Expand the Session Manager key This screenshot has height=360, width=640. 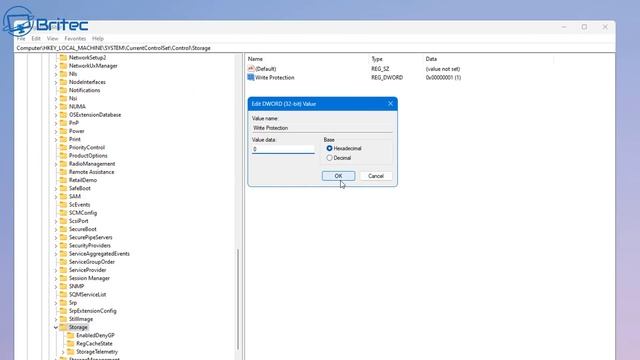[56, 278]
